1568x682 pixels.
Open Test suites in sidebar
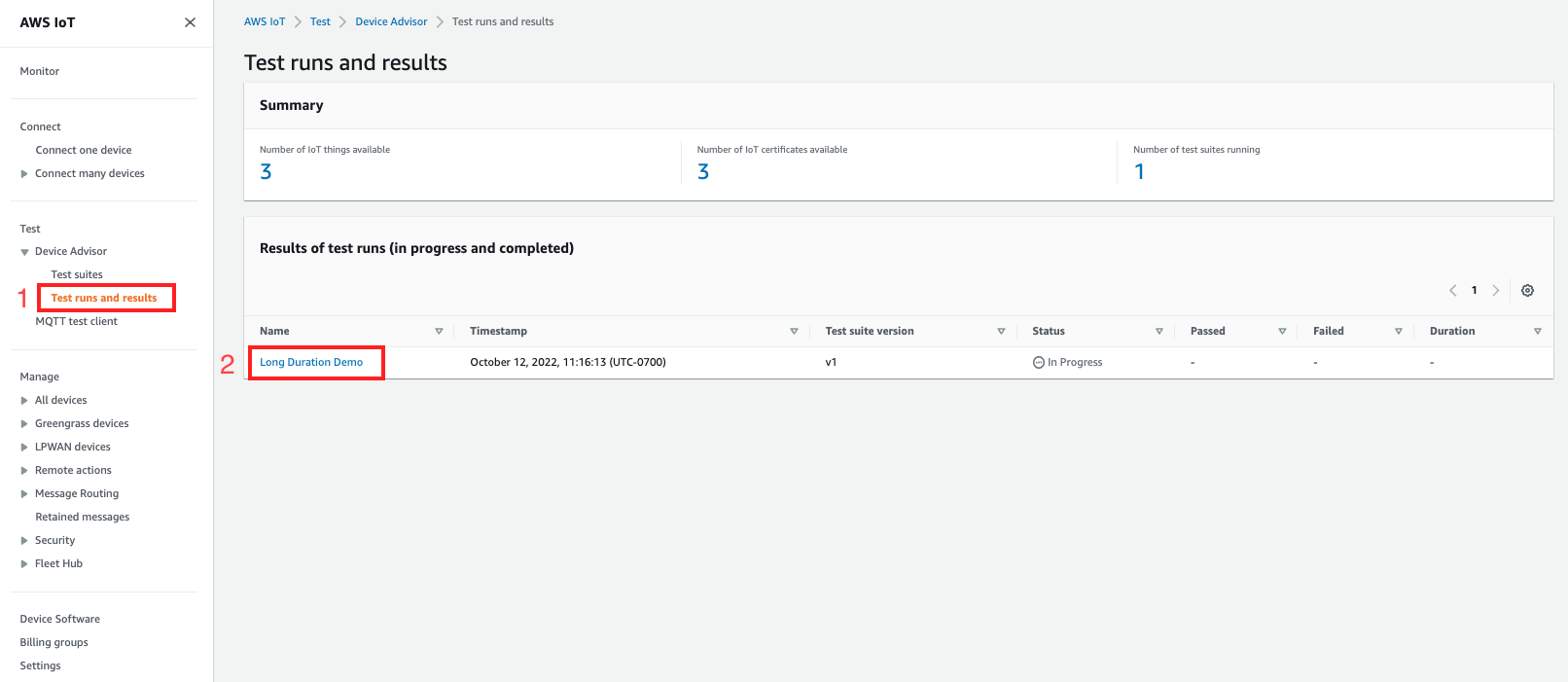[x=77, y=275]
